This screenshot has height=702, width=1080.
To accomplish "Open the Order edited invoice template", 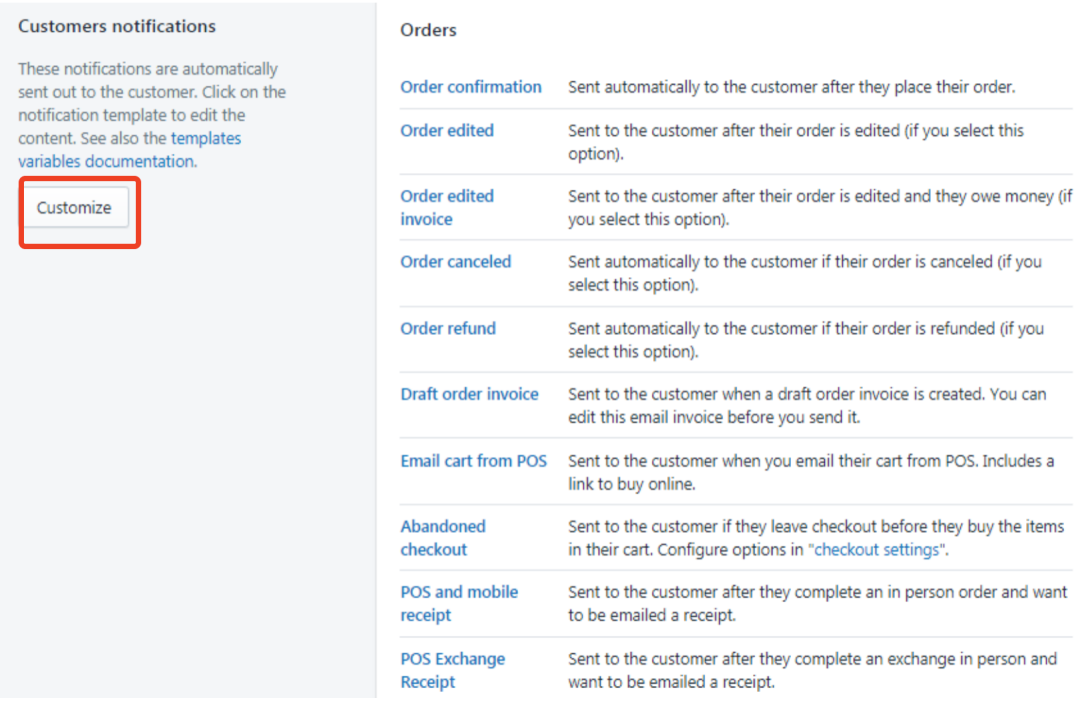I will 447,207.
